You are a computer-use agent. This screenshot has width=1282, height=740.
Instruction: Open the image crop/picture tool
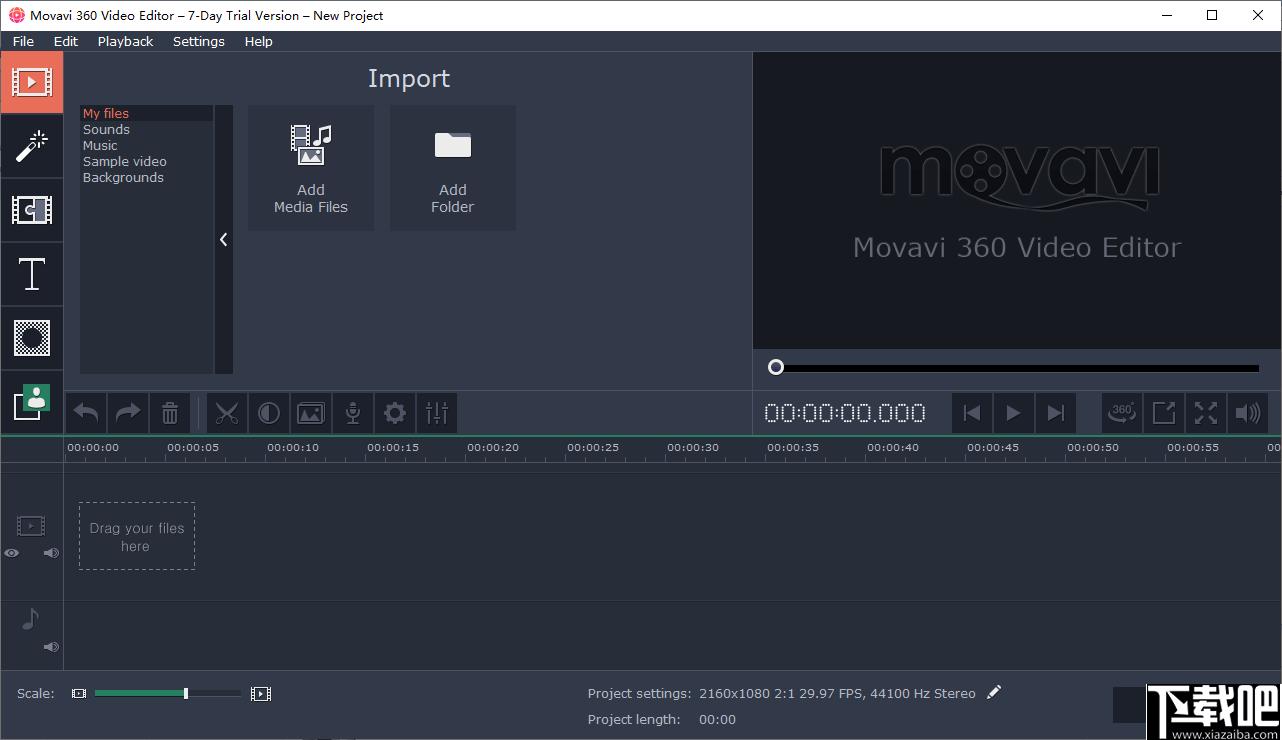311,413
